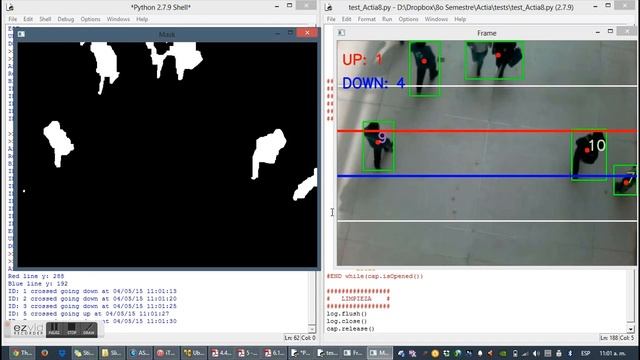Click the test_Actia8.py title bar icon
640x360 pixels.
coord(329,7)
